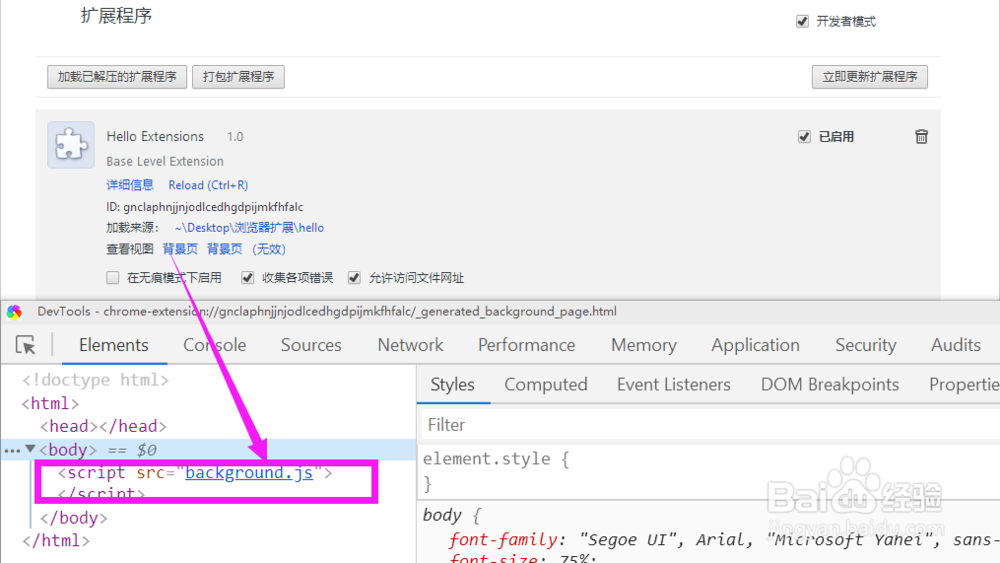Open the 详细信息 details link
This screenshot has width=1000, height=563.
pyautogui.click(x=130, y=185)
